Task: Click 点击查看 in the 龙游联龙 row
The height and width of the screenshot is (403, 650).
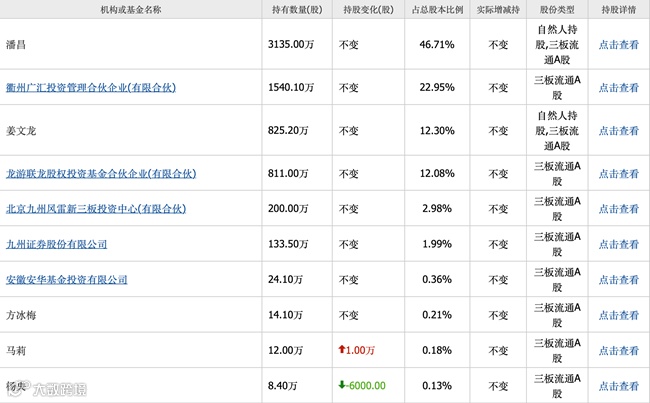Action: click(618, 174)
